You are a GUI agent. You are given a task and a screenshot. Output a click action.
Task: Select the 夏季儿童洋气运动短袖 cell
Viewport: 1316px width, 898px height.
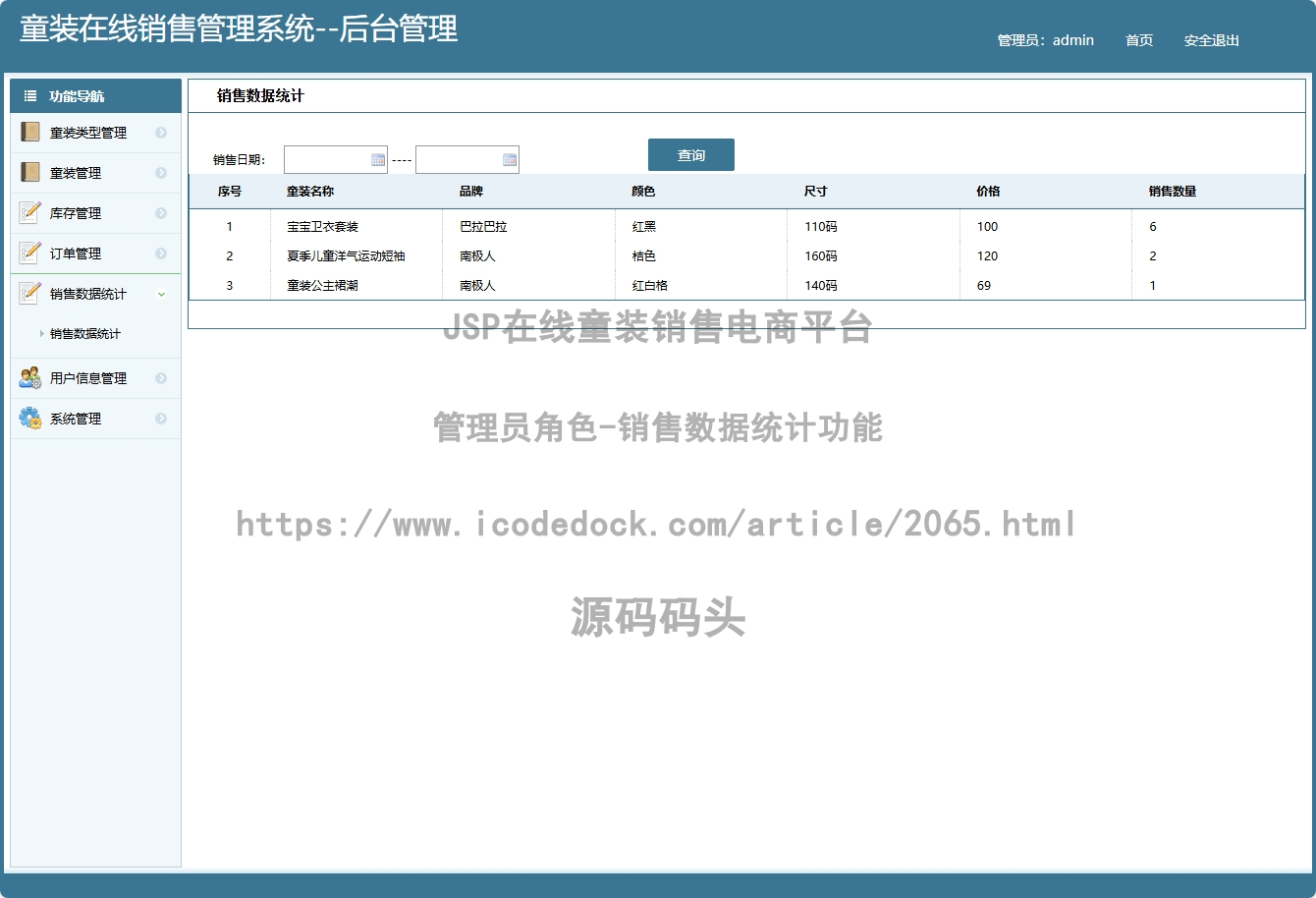(x=347, y=256)
